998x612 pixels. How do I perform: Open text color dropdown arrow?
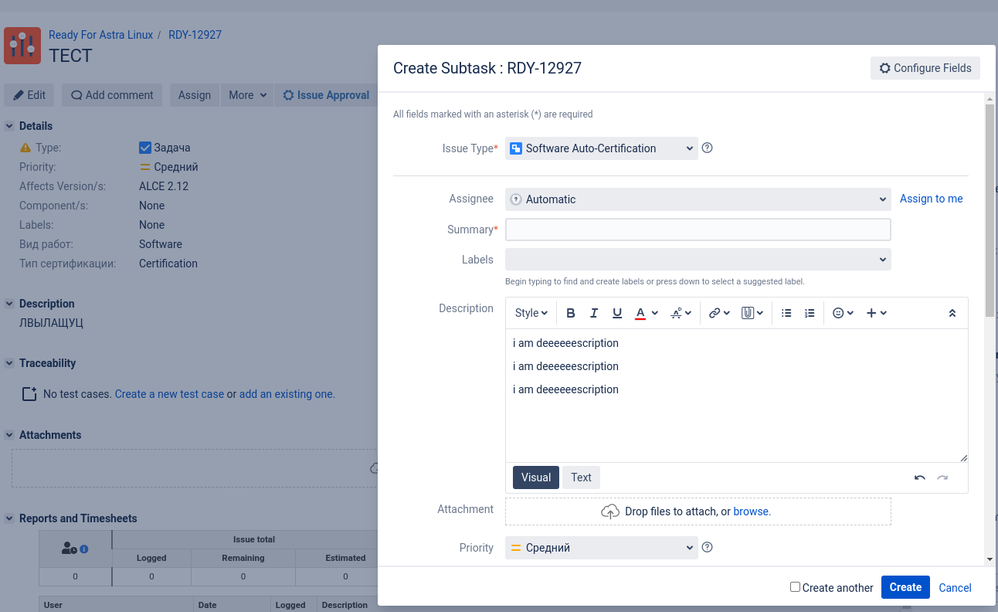point(654,313)
